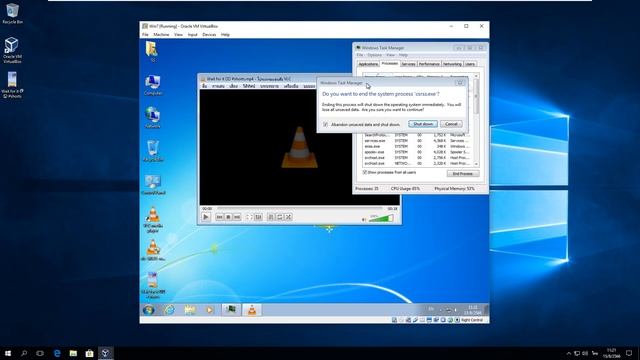The height and width of the screenshot is (360, 640).
Task: Open Internet Explorer in Windows 7 taskbar
Action: [x=169, y=310]
